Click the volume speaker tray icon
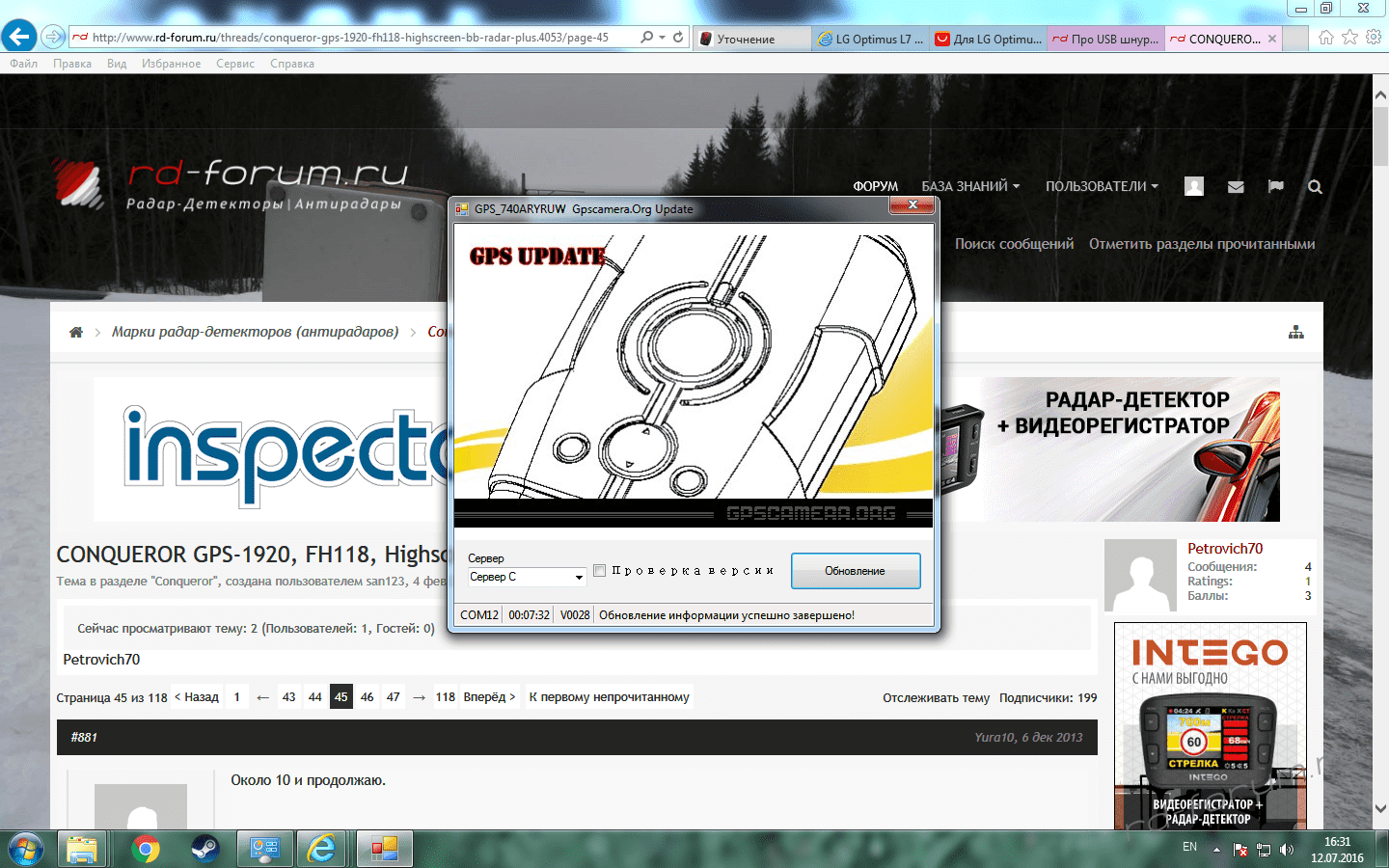The image size is (1389, 868). [1287, 850]
